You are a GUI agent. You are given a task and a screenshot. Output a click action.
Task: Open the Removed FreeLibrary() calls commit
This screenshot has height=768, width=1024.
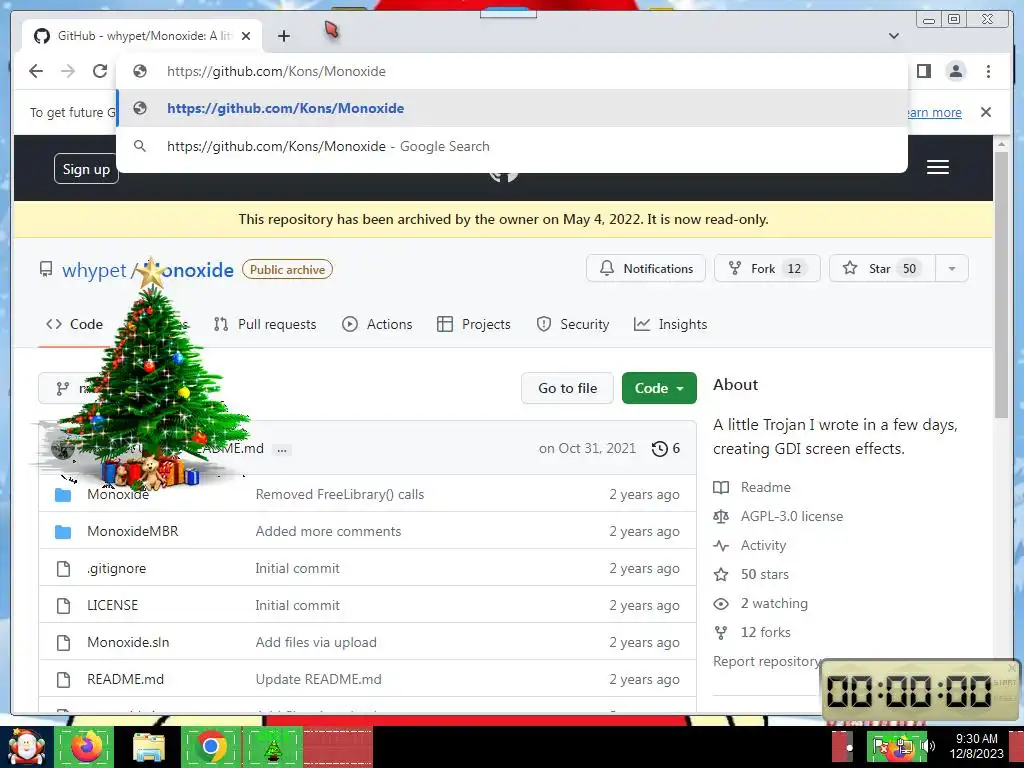340,494
